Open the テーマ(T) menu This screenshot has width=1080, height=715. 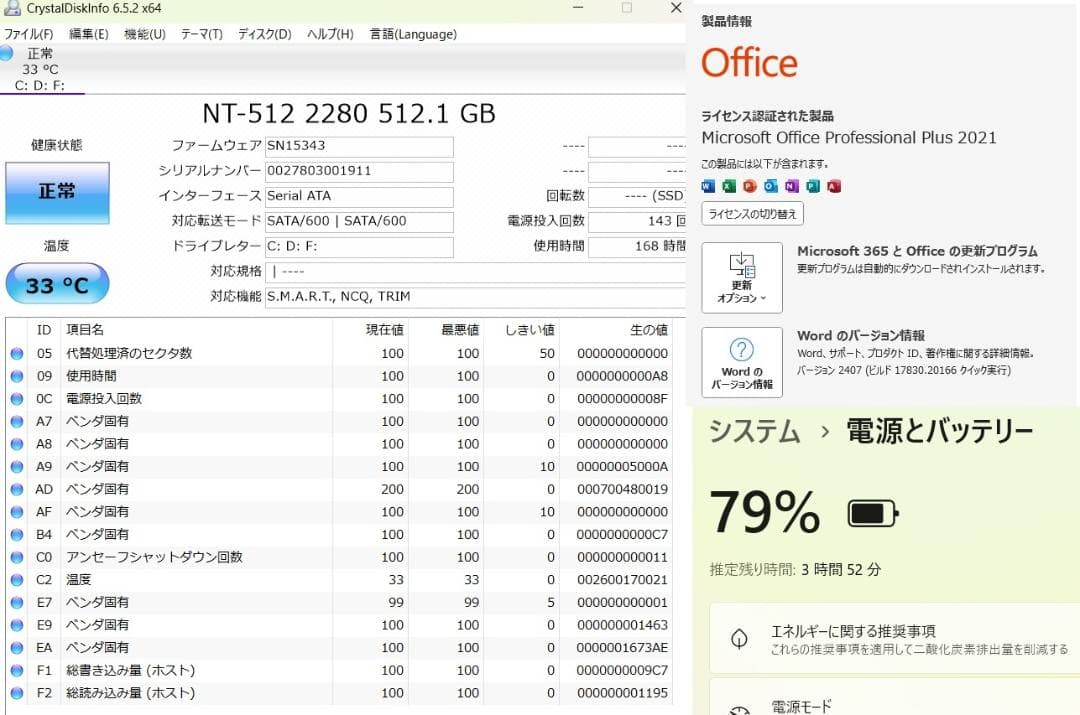(201, 33)
